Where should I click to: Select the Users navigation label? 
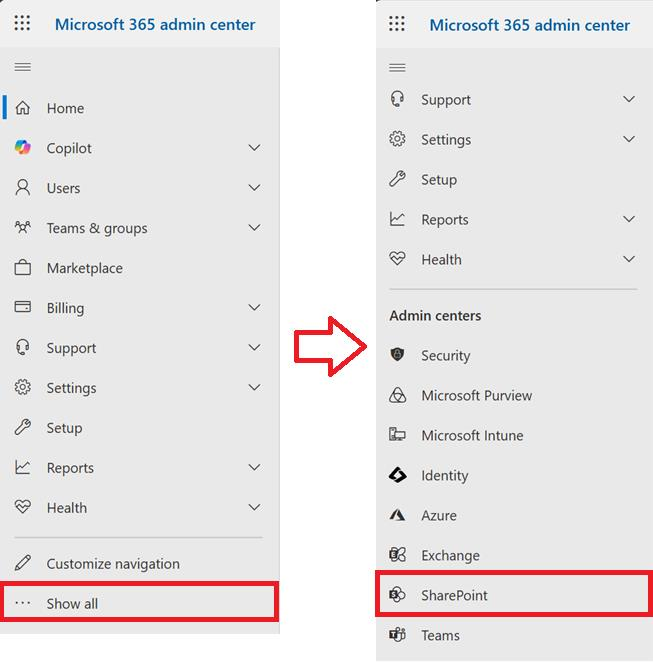click(63, 188)
